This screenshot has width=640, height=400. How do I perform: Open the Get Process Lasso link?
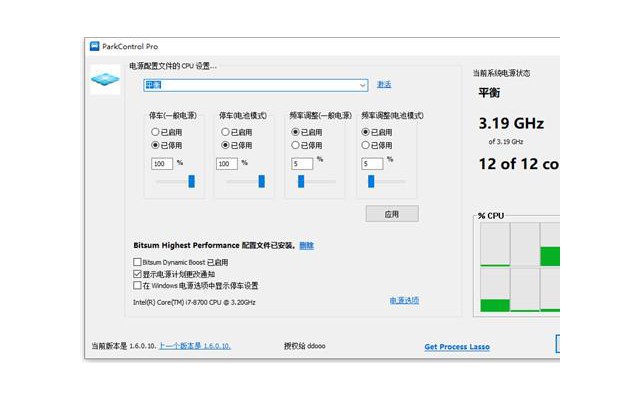(x=457, y=347)
